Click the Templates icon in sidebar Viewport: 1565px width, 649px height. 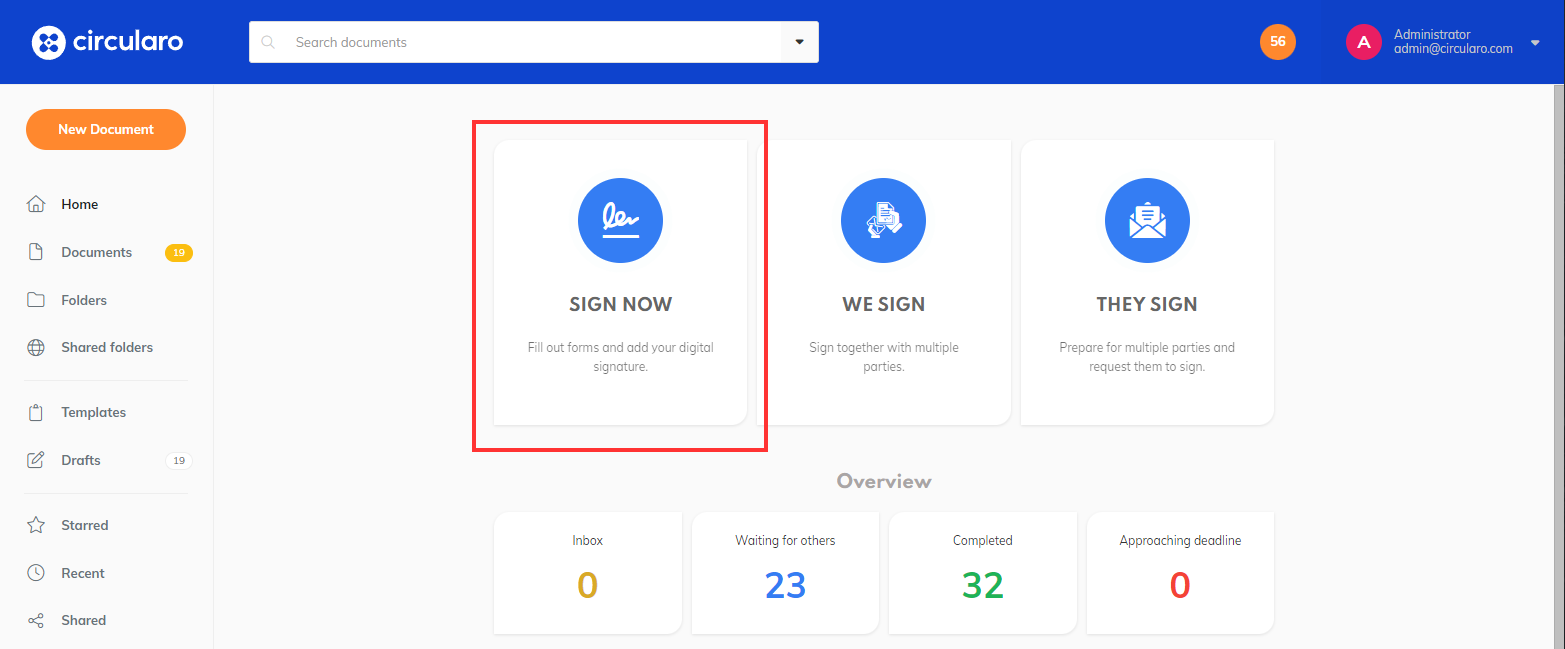tap(36, 411)
